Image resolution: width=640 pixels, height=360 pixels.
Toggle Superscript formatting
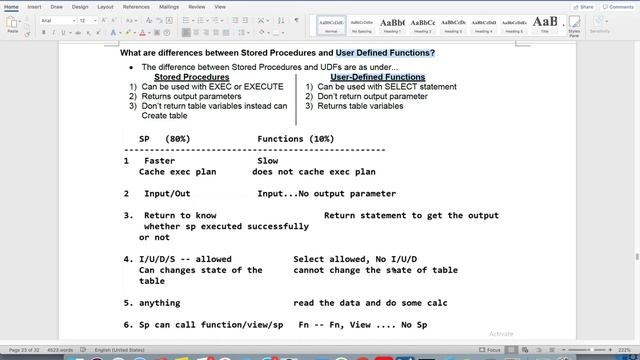(98, 33)
